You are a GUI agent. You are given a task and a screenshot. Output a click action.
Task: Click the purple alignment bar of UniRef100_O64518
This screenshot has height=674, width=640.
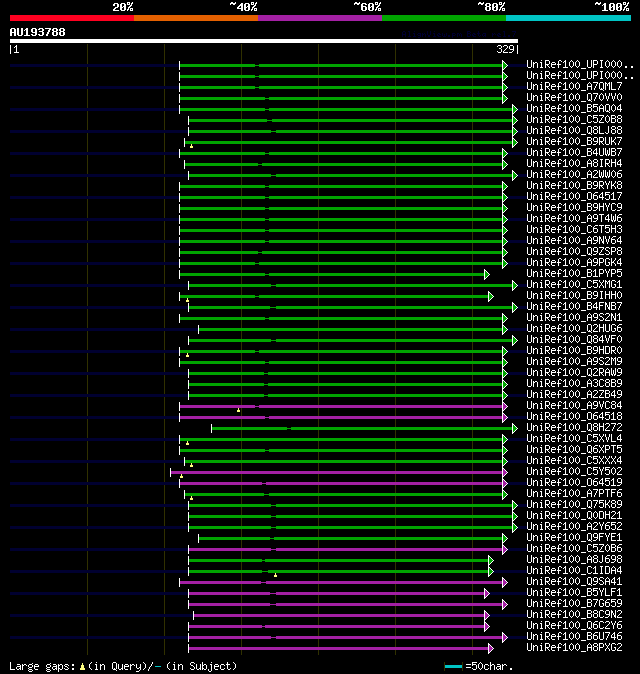[x=341, y=417]
